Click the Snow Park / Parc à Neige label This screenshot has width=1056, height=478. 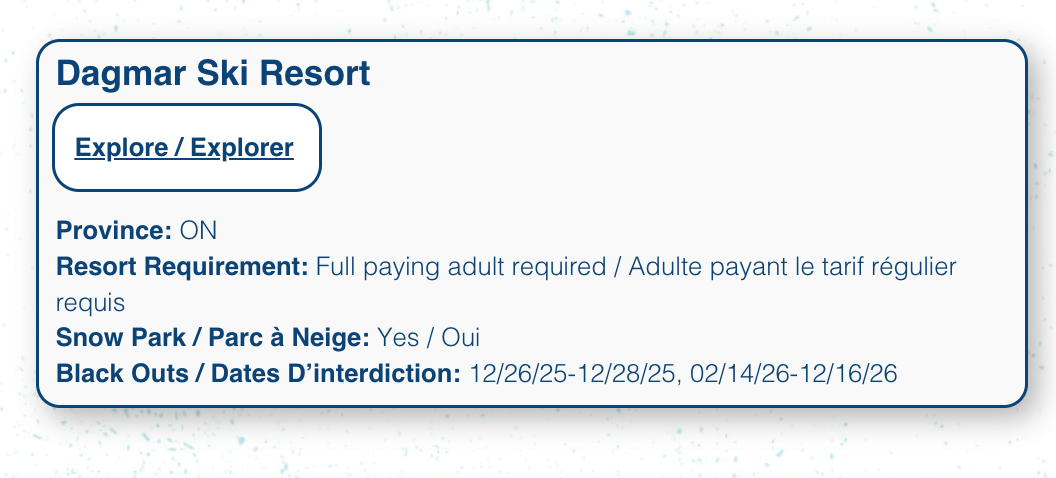(x=213, y=337)
